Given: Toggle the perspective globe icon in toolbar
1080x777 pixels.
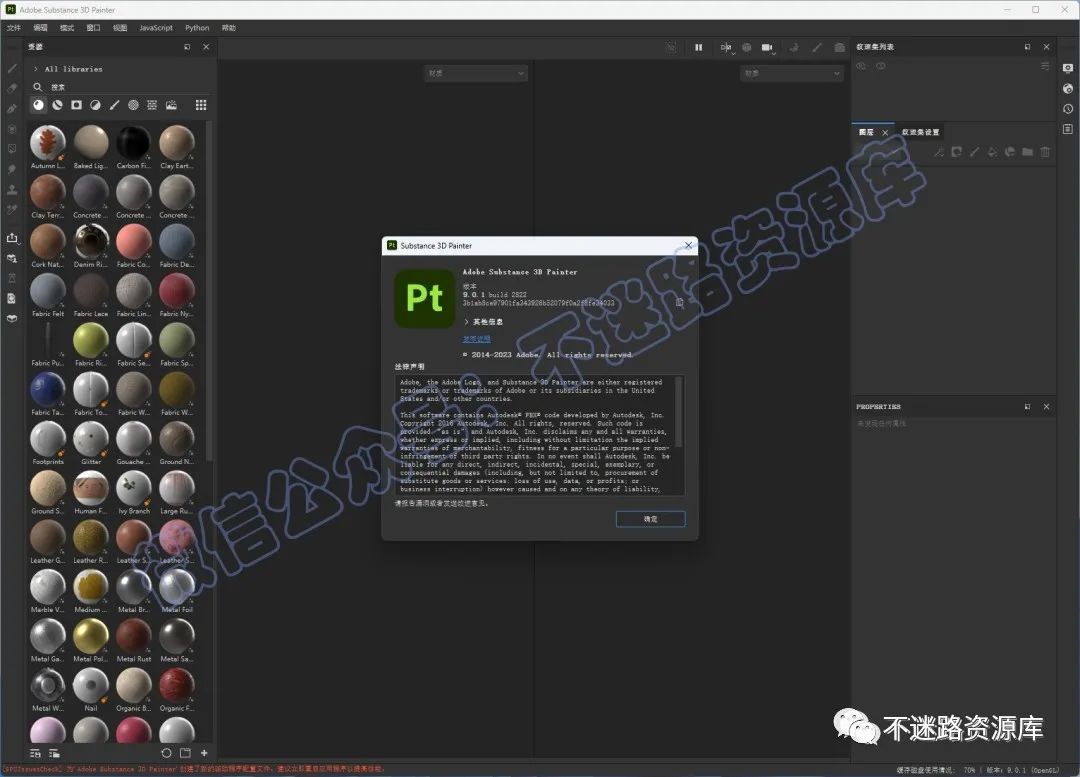Looking at the screenshot, I should point(747,48).
